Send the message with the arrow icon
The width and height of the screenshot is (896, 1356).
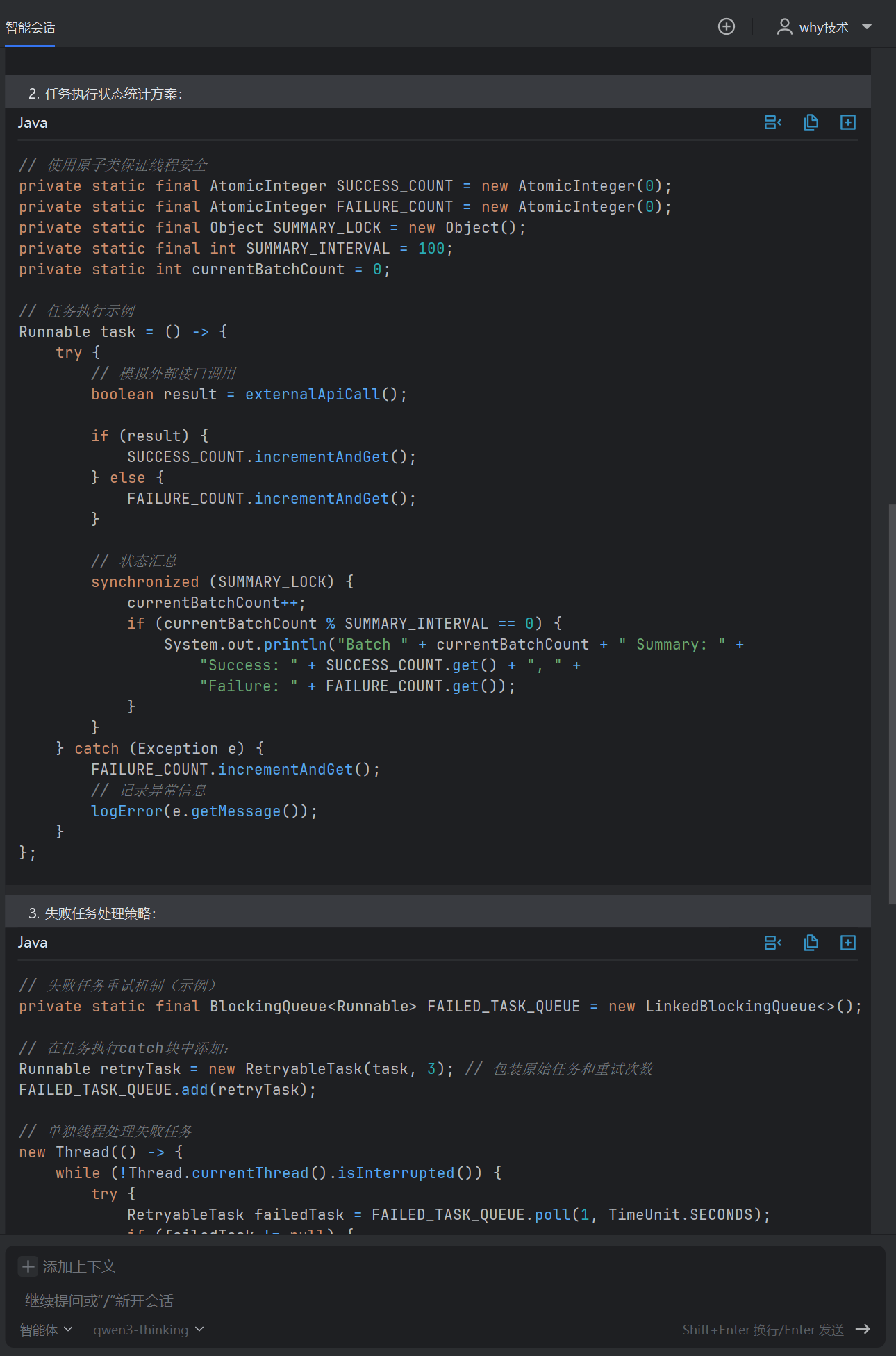863,1329
